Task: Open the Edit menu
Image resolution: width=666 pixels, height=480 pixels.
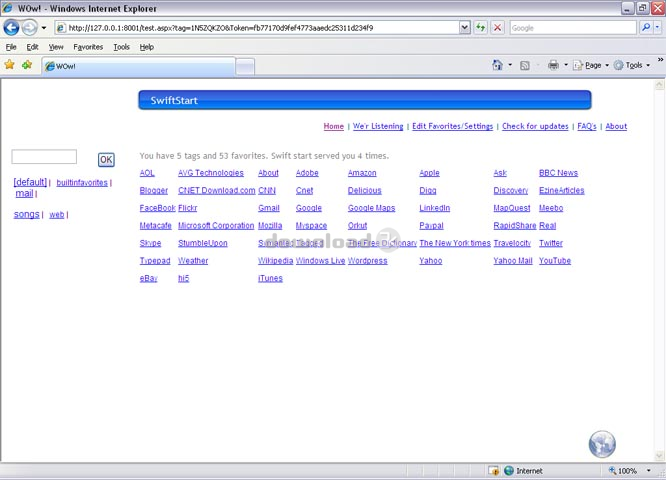Action: pos(32,47)
